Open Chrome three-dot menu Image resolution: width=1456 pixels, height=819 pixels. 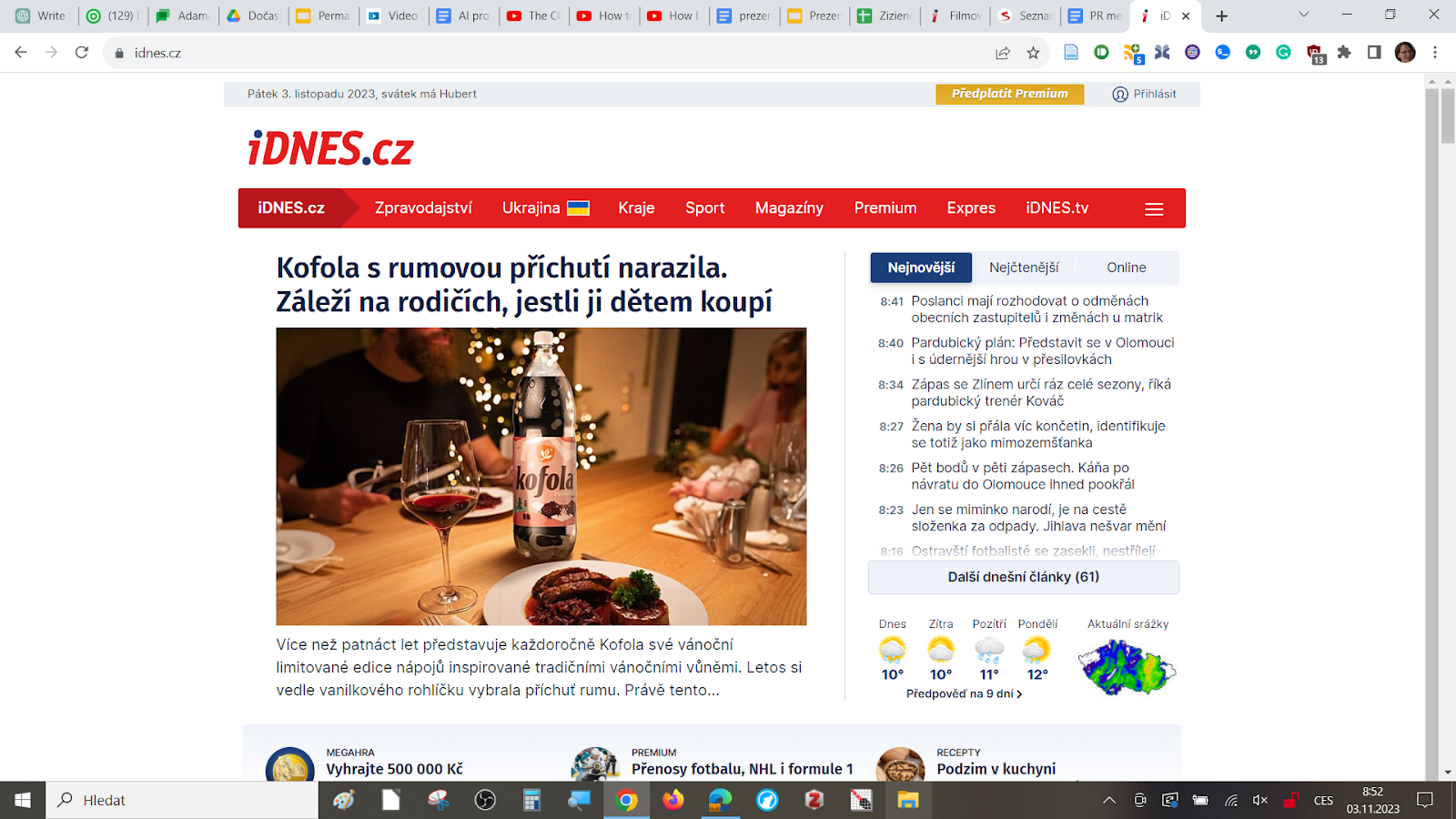tap(1435, 52)
